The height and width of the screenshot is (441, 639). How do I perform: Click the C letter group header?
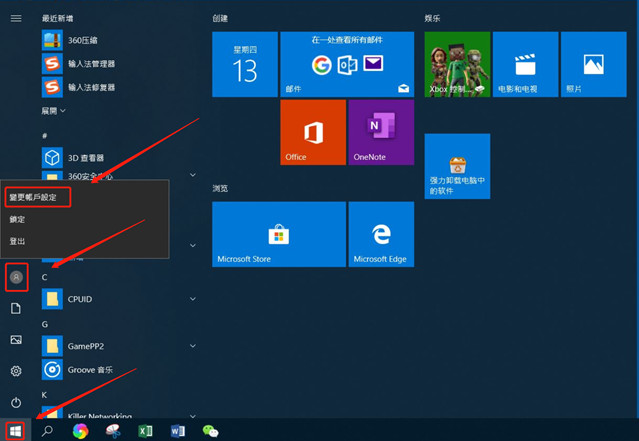pos(44,277)
